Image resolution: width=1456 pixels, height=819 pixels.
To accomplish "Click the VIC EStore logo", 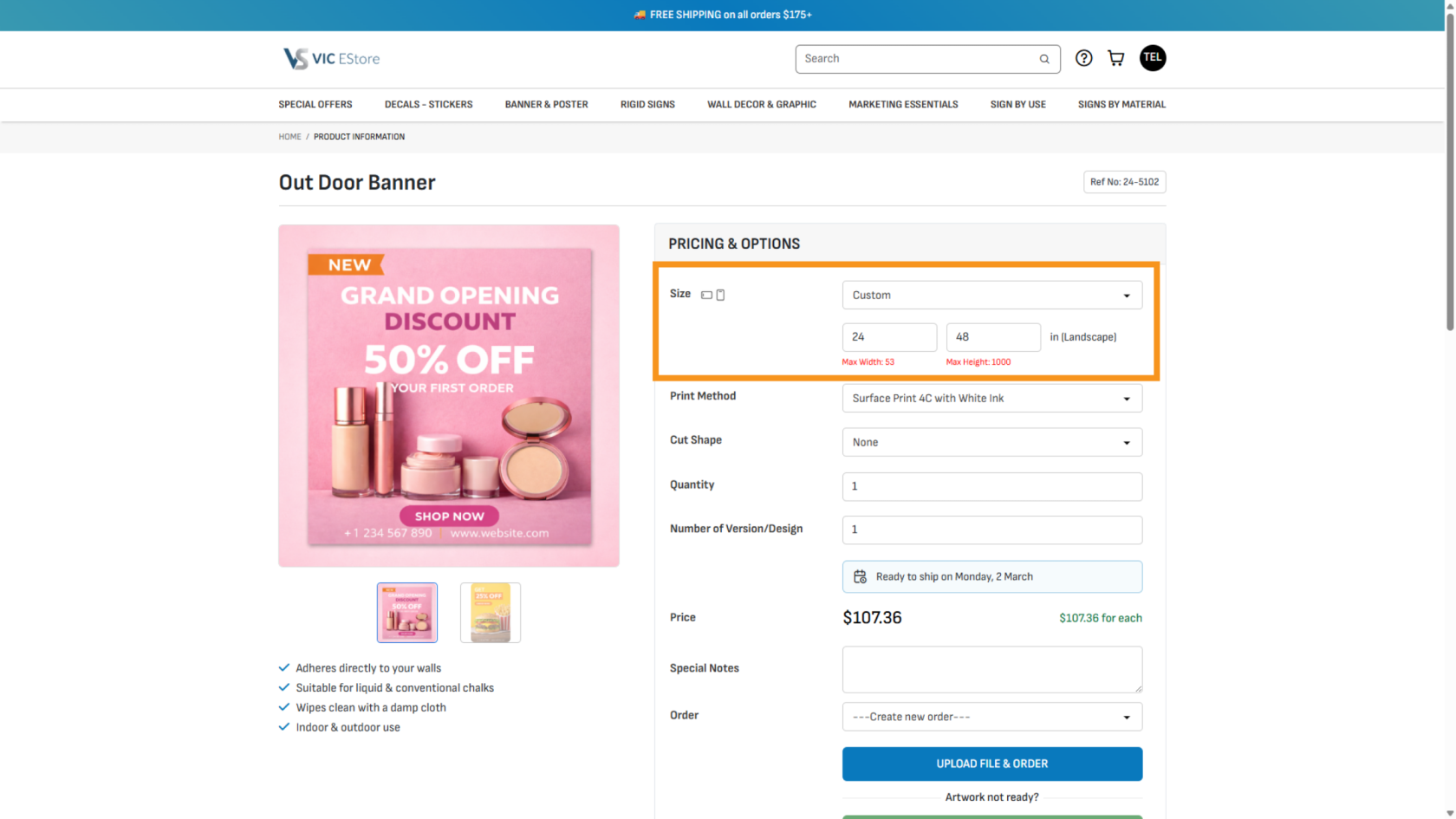I will click(x=331, y=59).
